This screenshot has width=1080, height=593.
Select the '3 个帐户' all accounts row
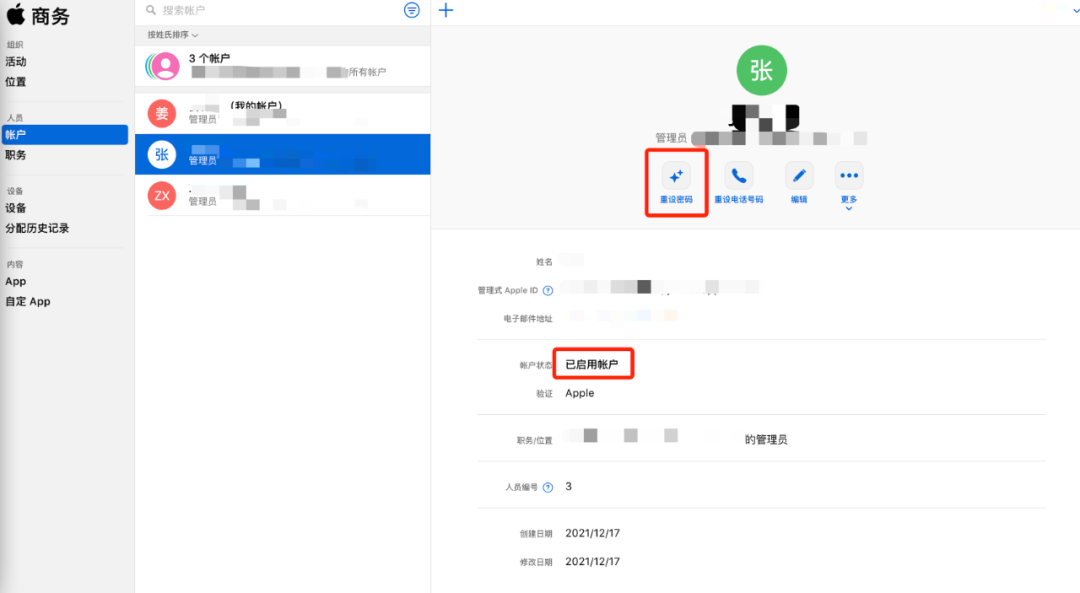(282, 66)
